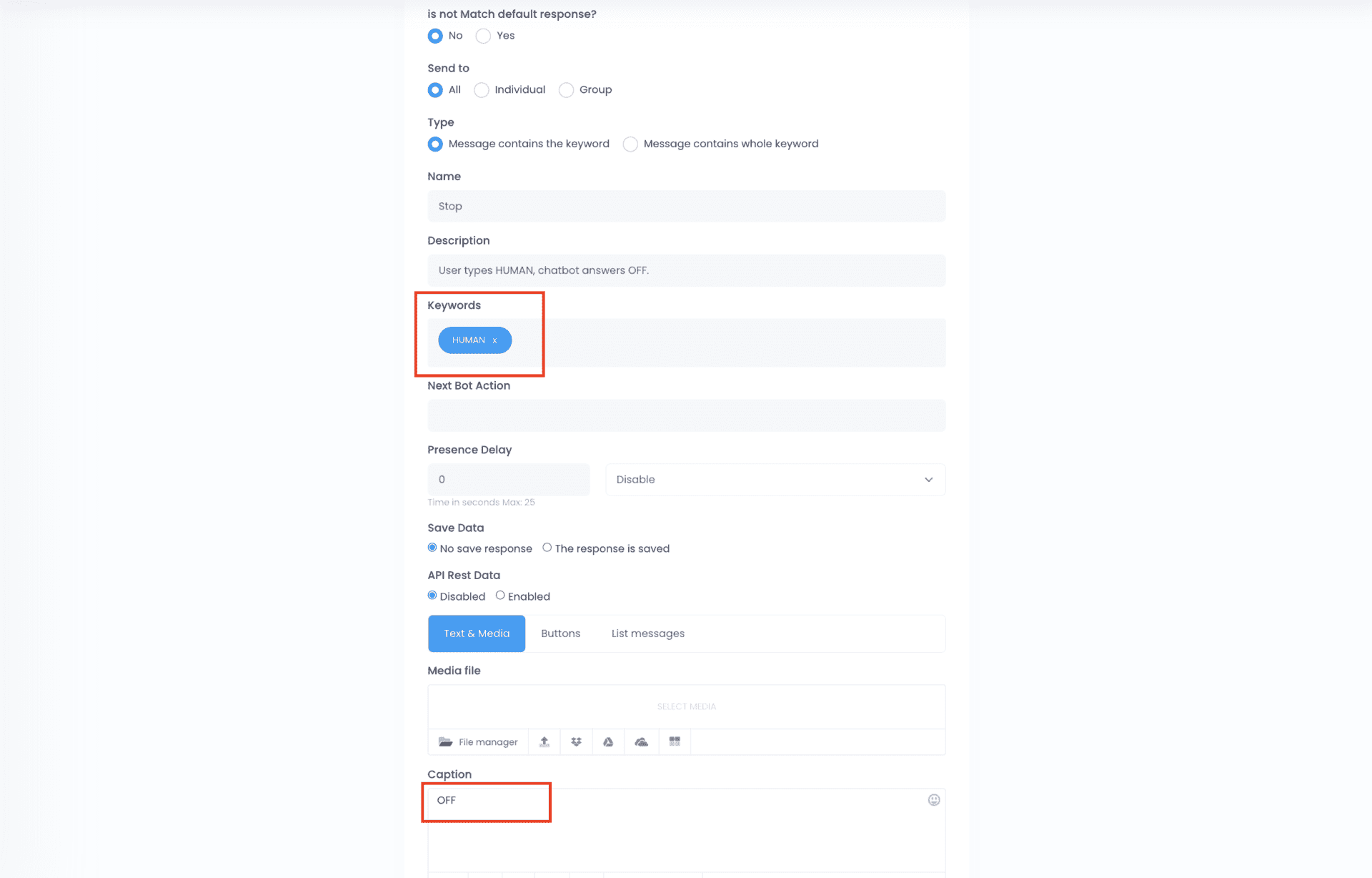Switch to the List messages tab
Viewport: 1372px width, 878px height.
pyautogui.click(x=647, y=633)
